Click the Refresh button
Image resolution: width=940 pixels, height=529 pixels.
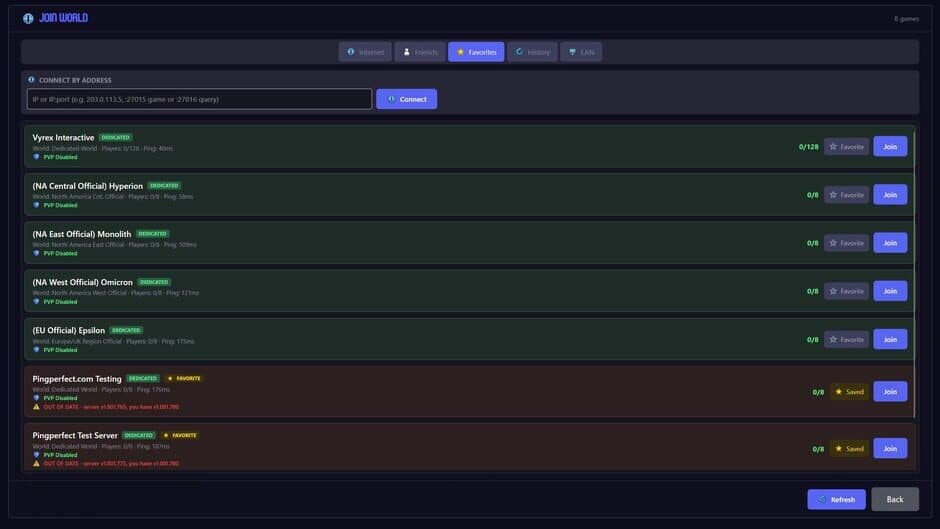(x=836, y=499)
